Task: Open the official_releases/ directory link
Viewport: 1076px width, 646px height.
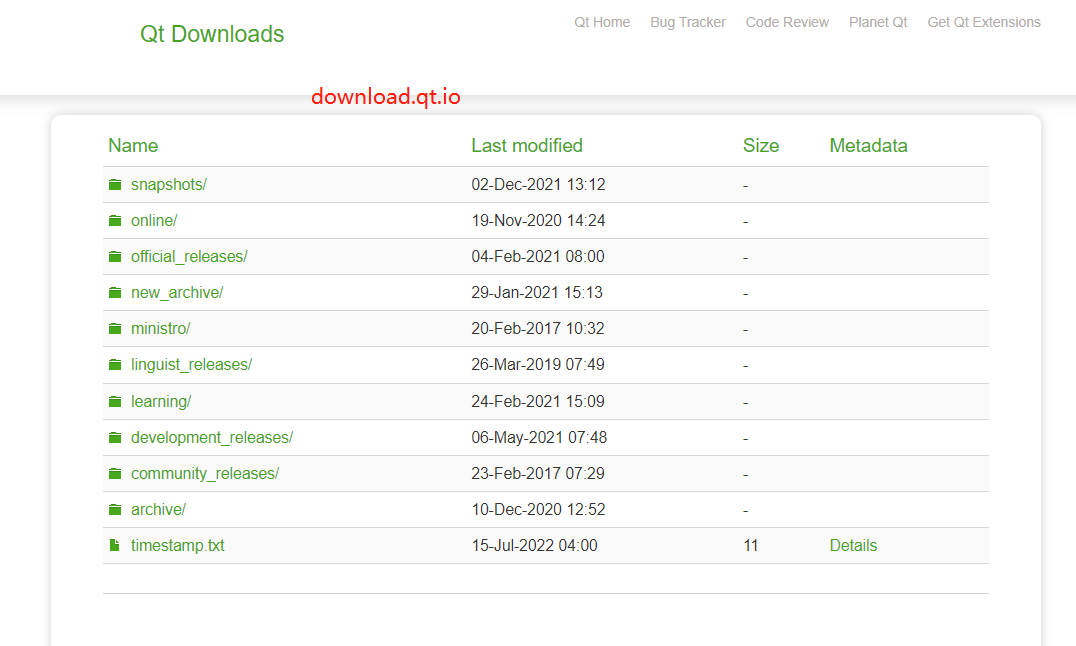Action: [189, 257]
